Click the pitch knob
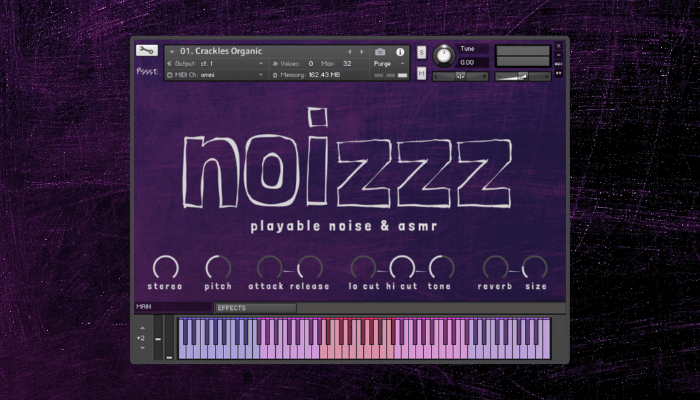Screen dimensions: 700x400 pyautogui.click(x=217, y=267)
